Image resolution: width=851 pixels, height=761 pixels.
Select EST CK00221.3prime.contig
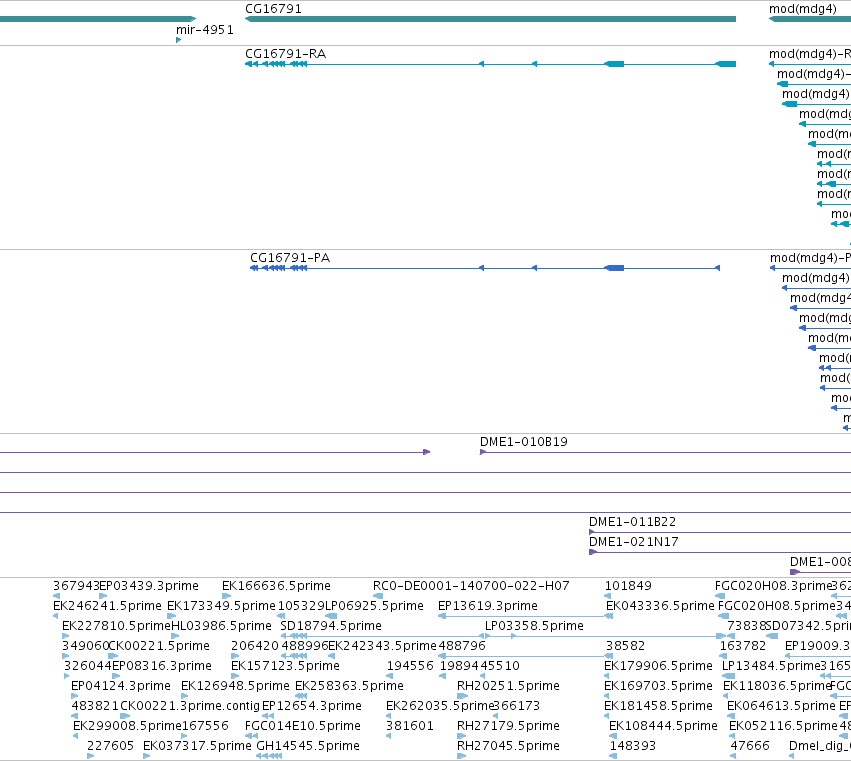pos(190,706)
